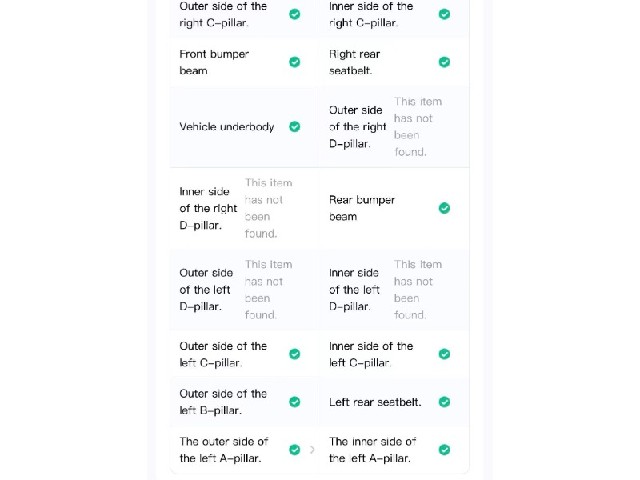Screen dimensions: 640x480
Task: Click the Vehicle underbody green checkmark
Action: 295,127
